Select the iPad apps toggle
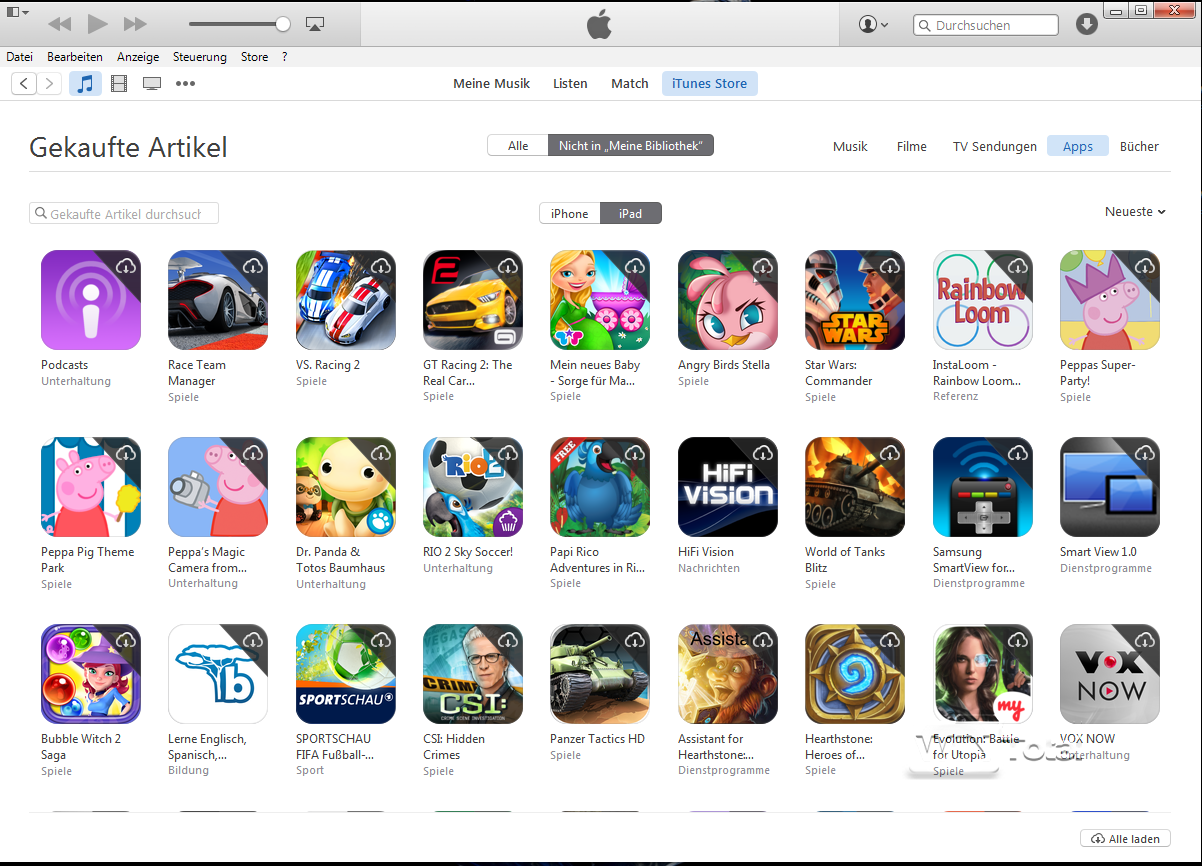The image size is (1202, 866). [x=630, y=213]
